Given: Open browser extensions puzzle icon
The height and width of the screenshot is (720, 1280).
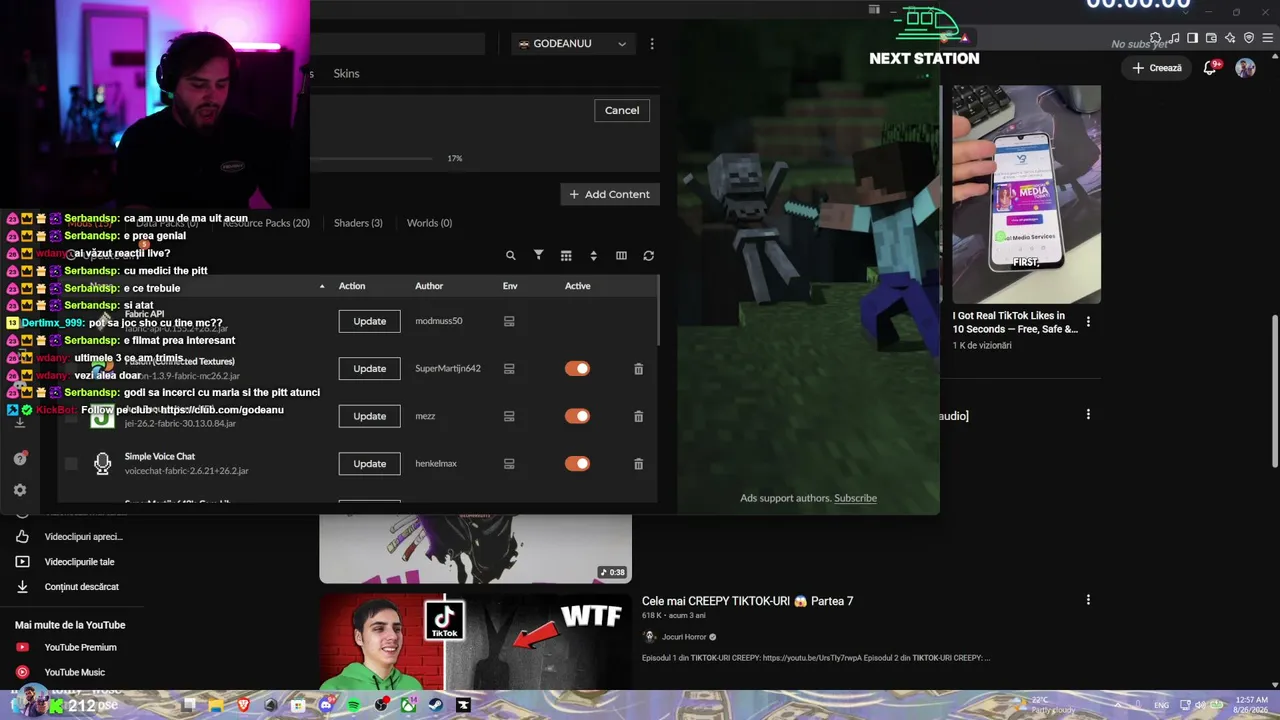Looking at the screenshot, I should pyautogui.click(x=1156, y=38).
